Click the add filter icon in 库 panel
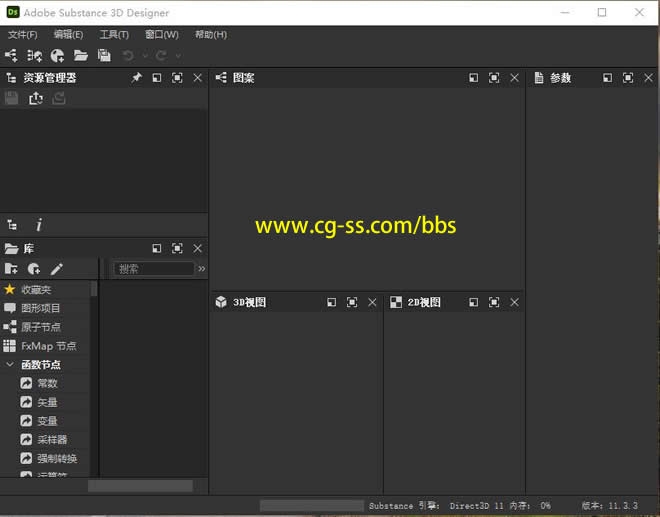The width and height of the screenshot is (660, 517). coord(34,269)
